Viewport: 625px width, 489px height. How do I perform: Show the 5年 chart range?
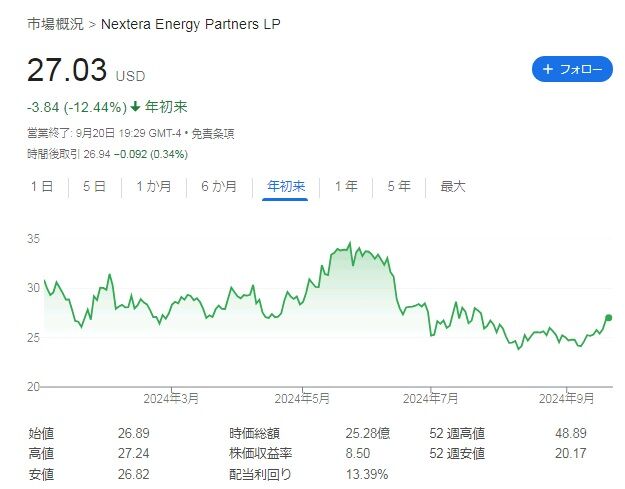click(x=398, y=186)
